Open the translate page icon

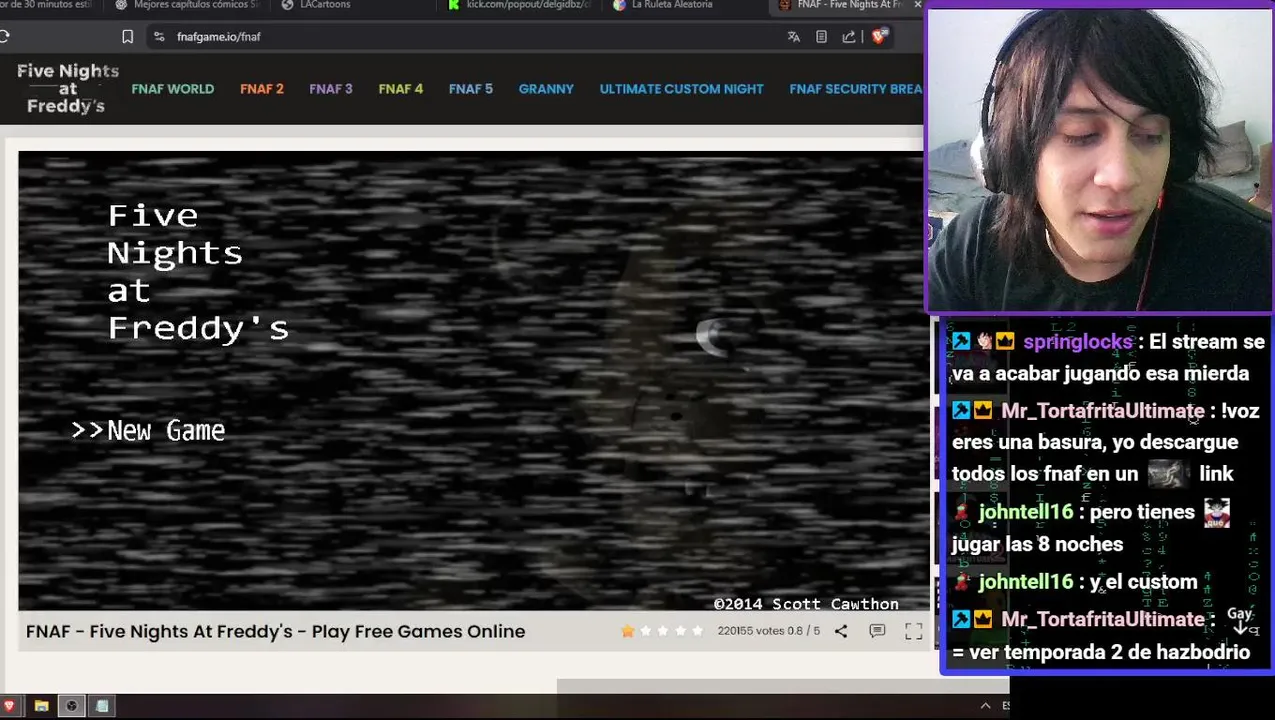click(x=794, y=37)
